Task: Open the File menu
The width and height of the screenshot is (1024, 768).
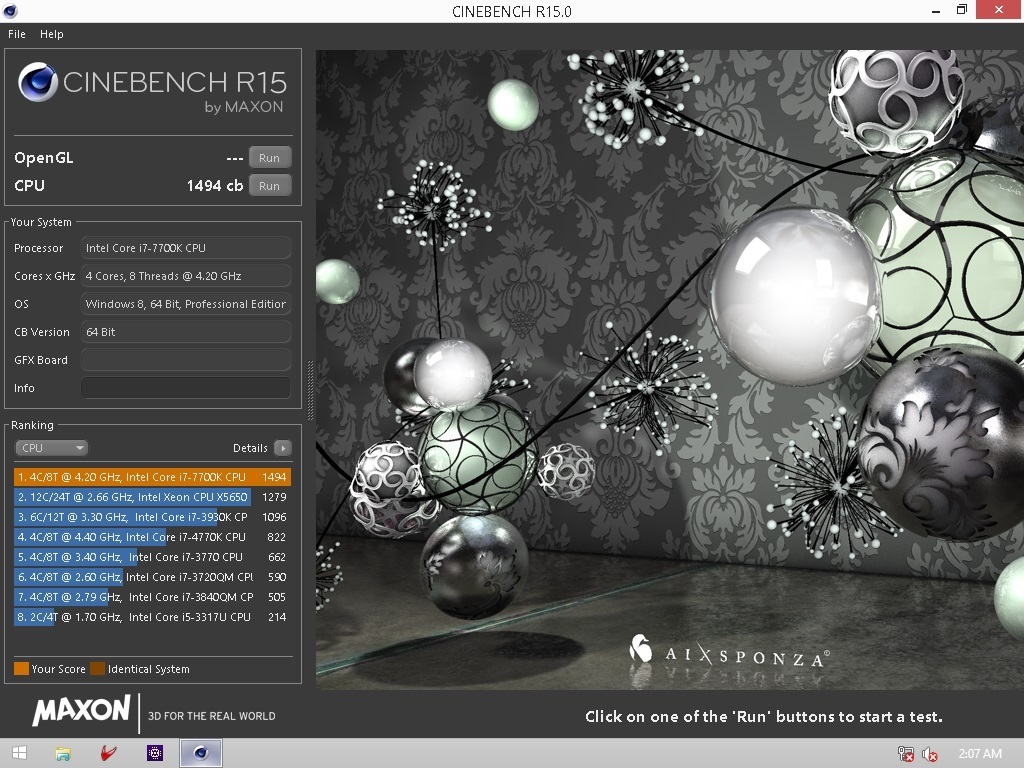Action: [16, 34]
